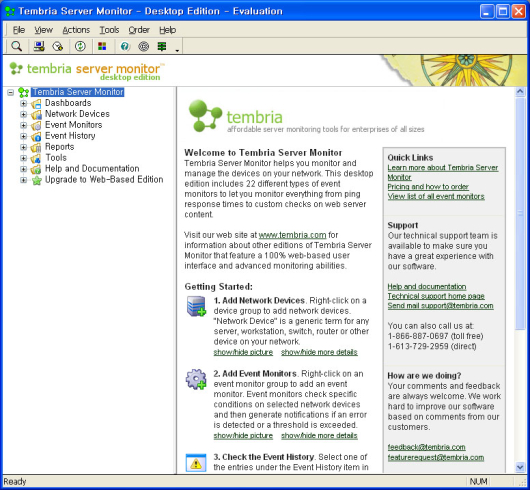The image size is (530, 490).
Task: Click the Tools folder icon in tree
Action: click(x=36, y=158)
